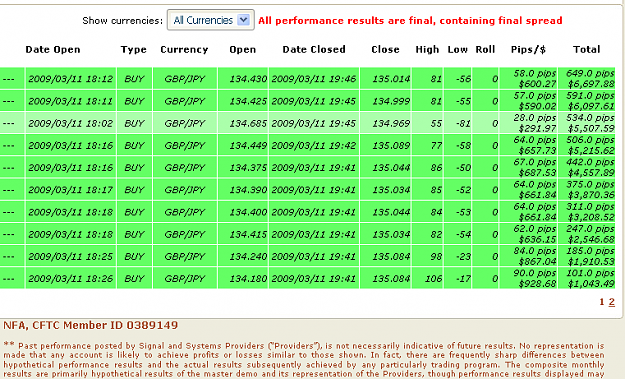Click profit amount $600.27

click(537, 84)
